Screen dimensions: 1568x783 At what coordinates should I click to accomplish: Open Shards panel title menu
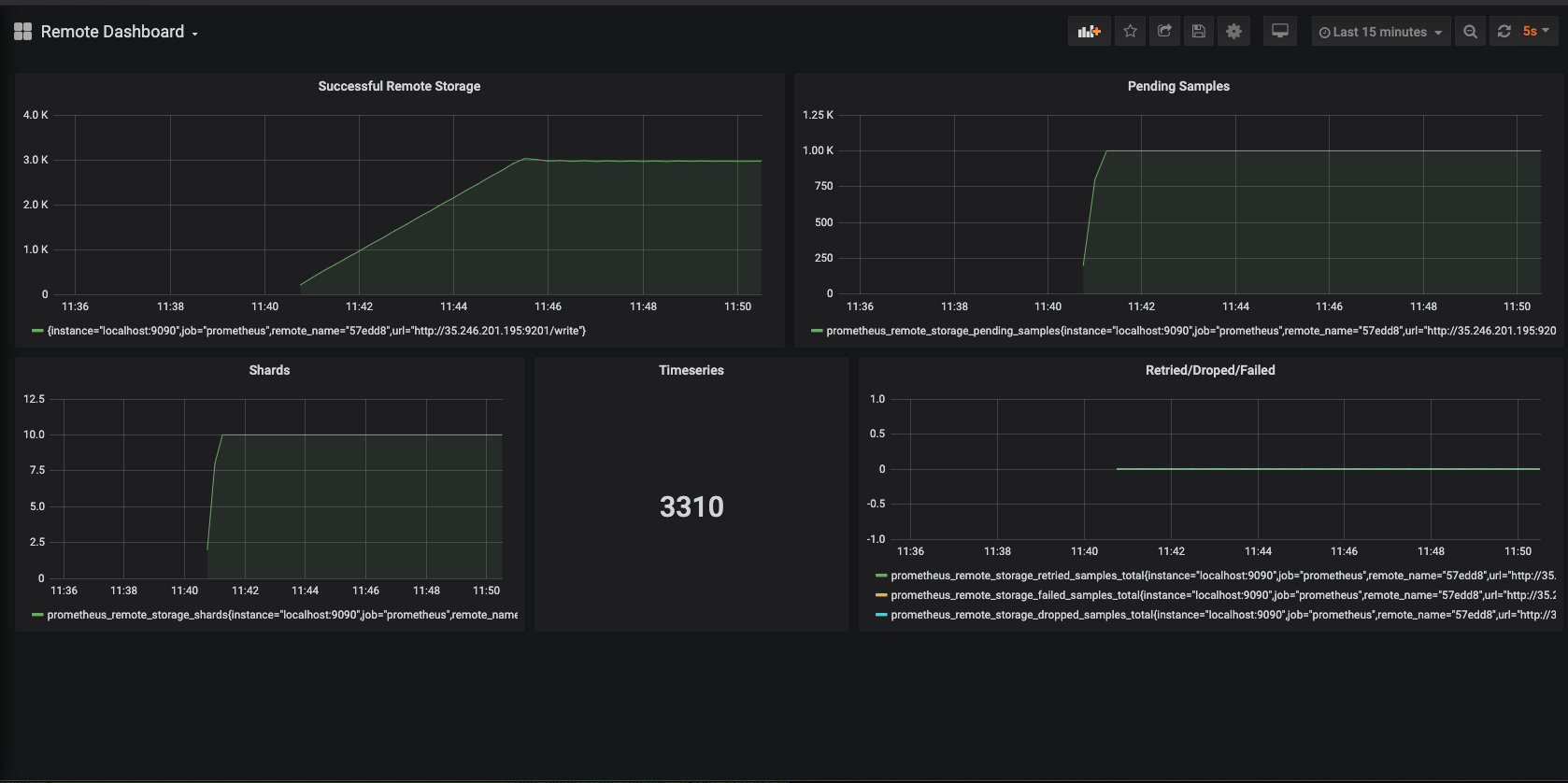(269, 370)
